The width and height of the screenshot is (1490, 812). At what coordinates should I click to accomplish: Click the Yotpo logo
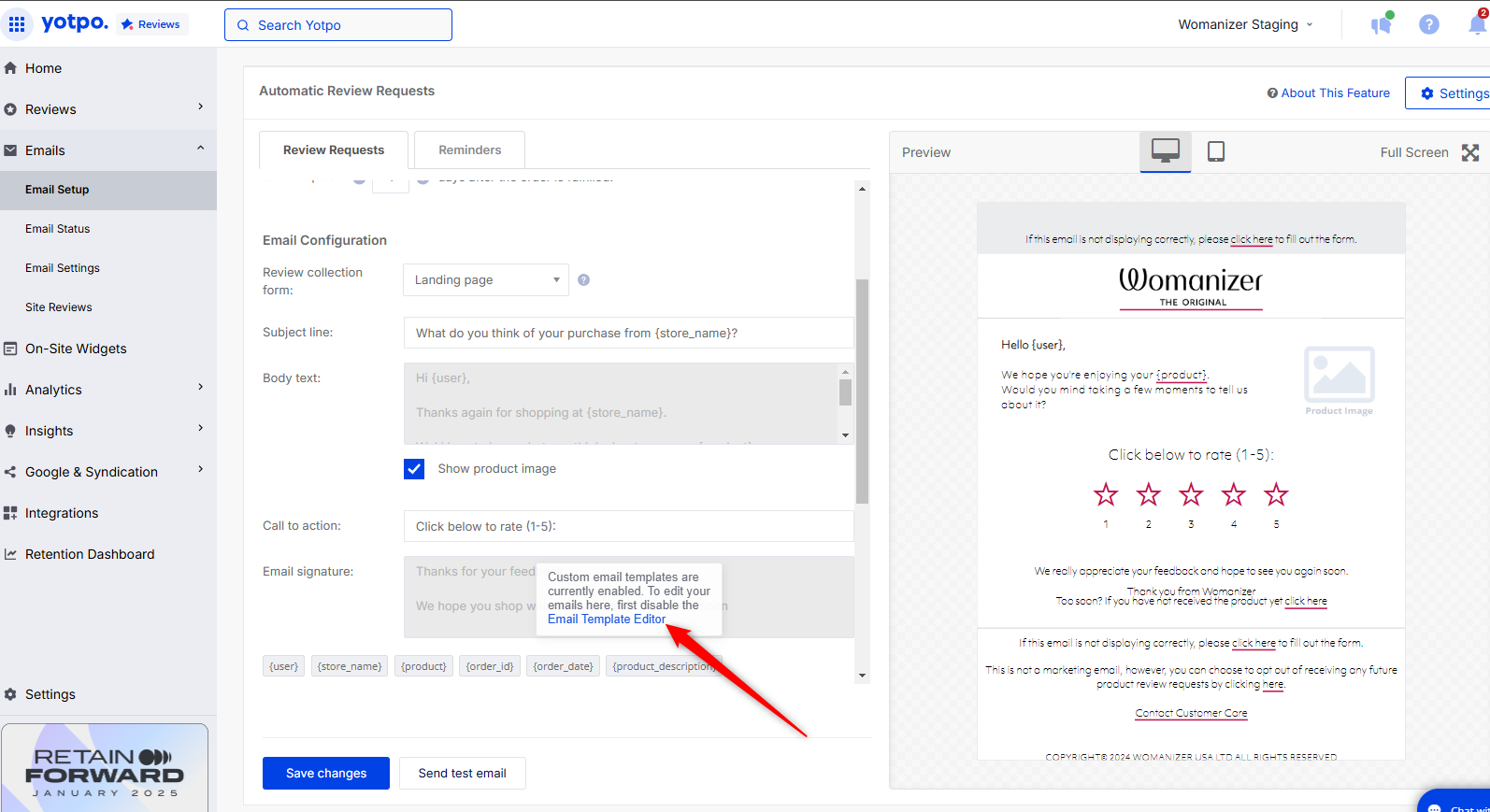point(75,22)
